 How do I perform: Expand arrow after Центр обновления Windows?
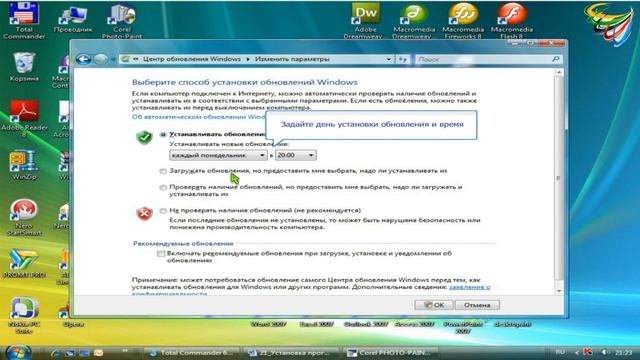click(x=248, y=59)
